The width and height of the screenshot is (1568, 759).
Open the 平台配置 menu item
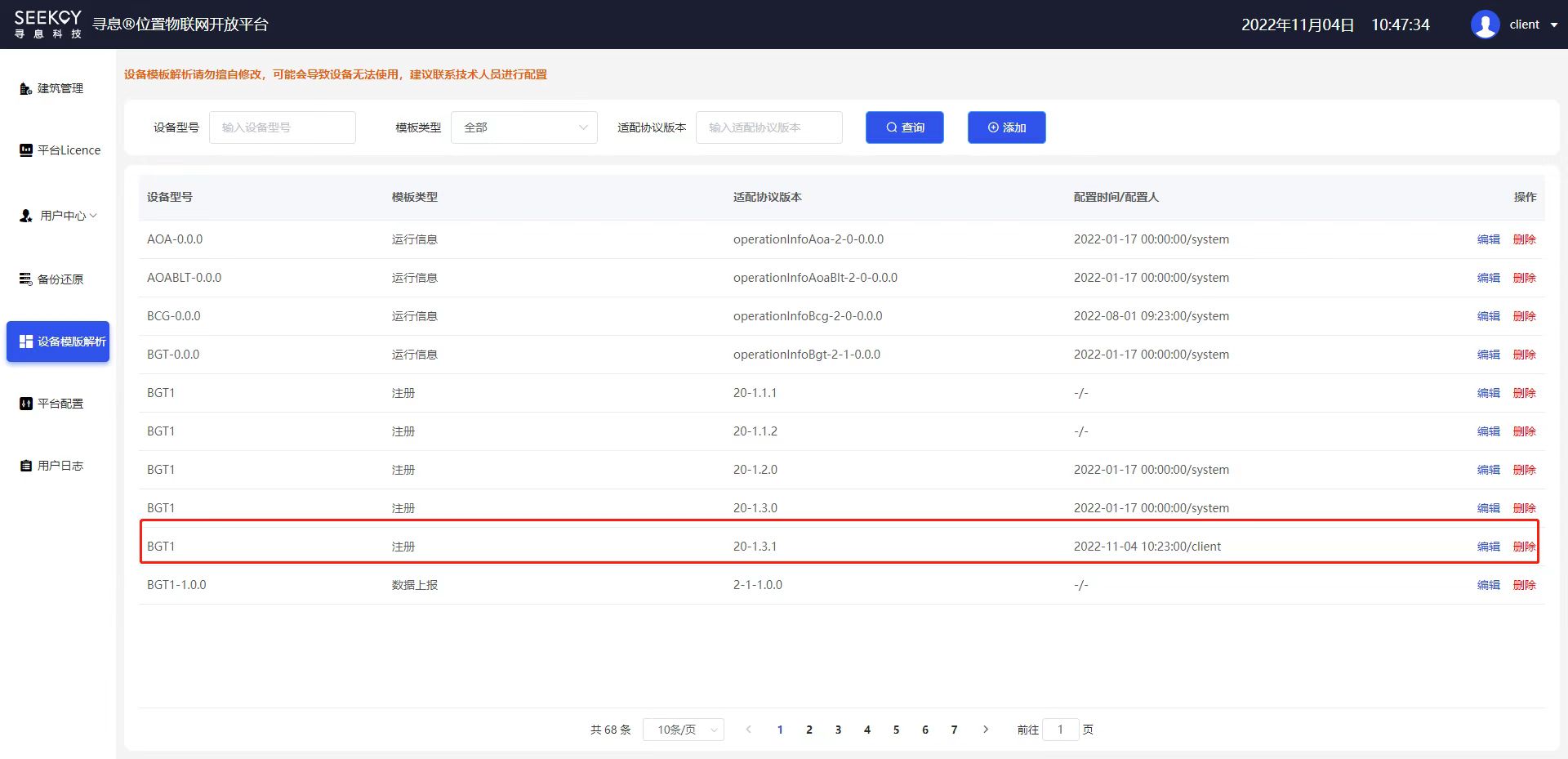(58, 404)
